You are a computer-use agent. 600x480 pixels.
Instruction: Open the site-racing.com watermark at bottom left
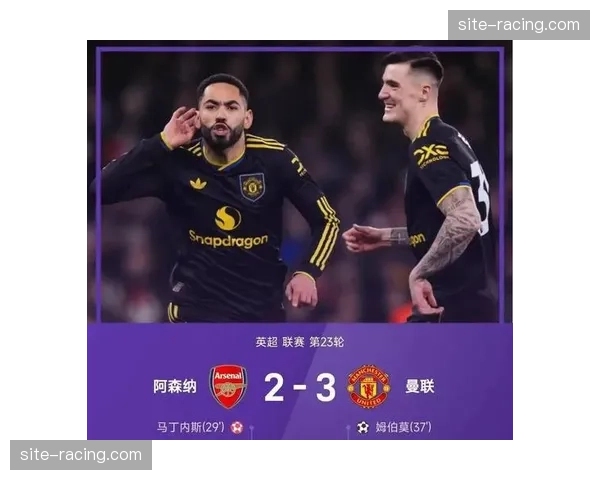[81, 455]
